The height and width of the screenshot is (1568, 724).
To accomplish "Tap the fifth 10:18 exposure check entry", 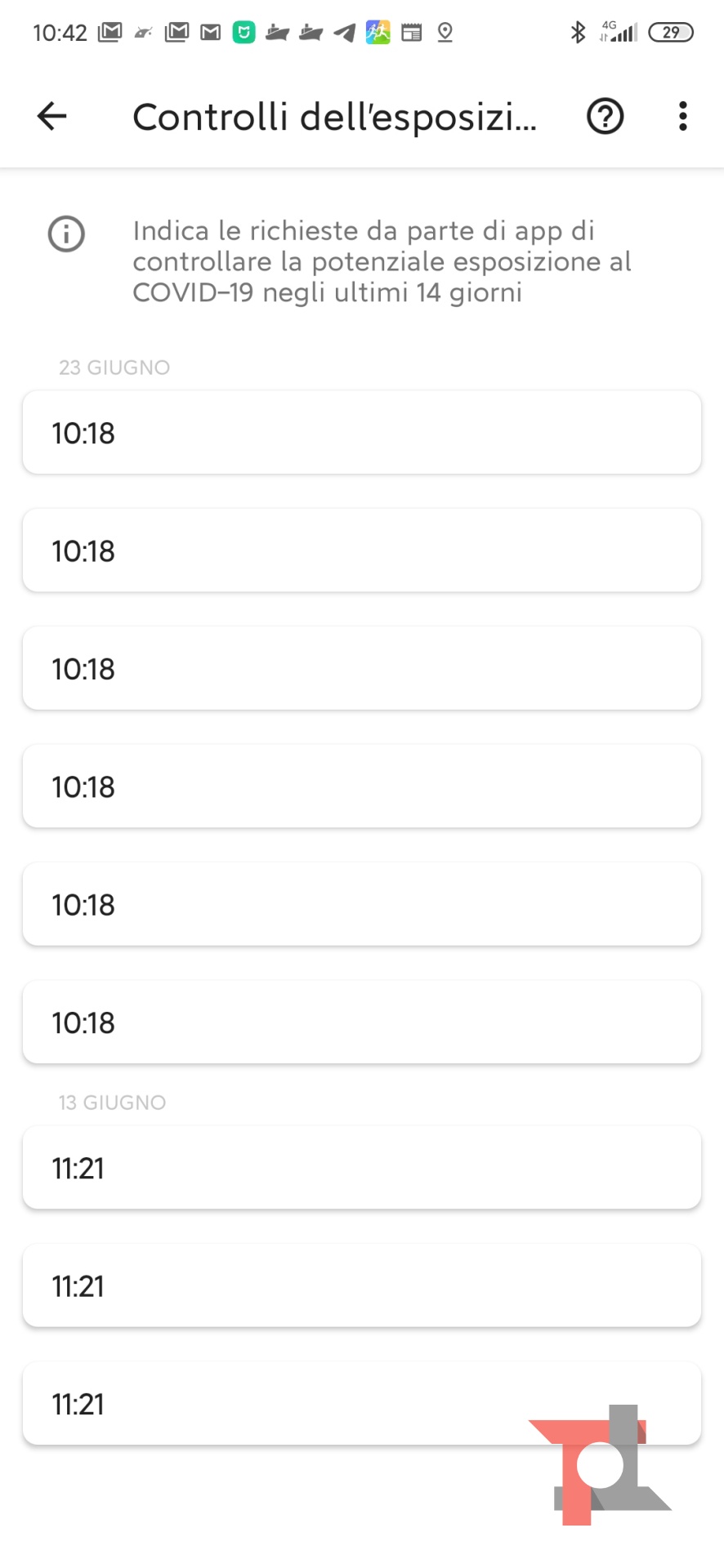I will [x=361, y=904].
